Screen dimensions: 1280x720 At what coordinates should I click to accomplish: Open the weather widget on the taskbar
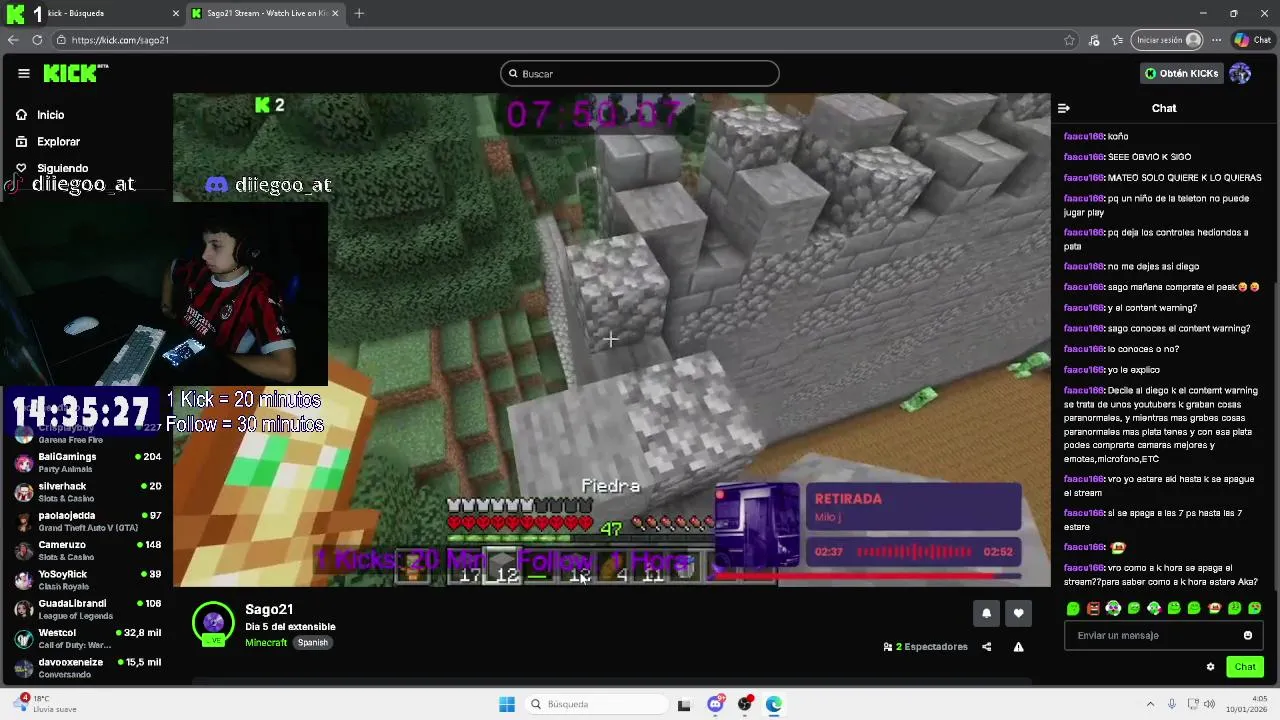[x=45, y=704]
